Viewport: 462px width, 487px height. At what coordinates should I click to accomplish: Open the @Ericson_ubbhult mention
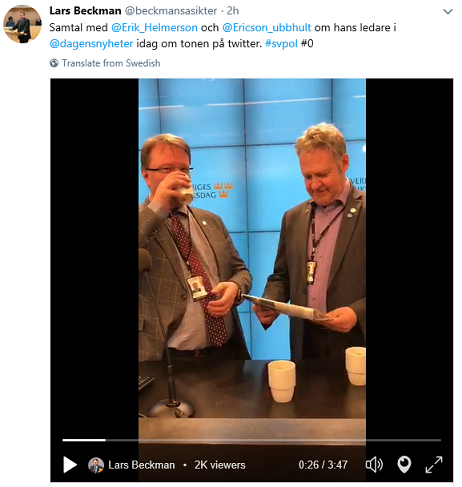pos(266,27)
